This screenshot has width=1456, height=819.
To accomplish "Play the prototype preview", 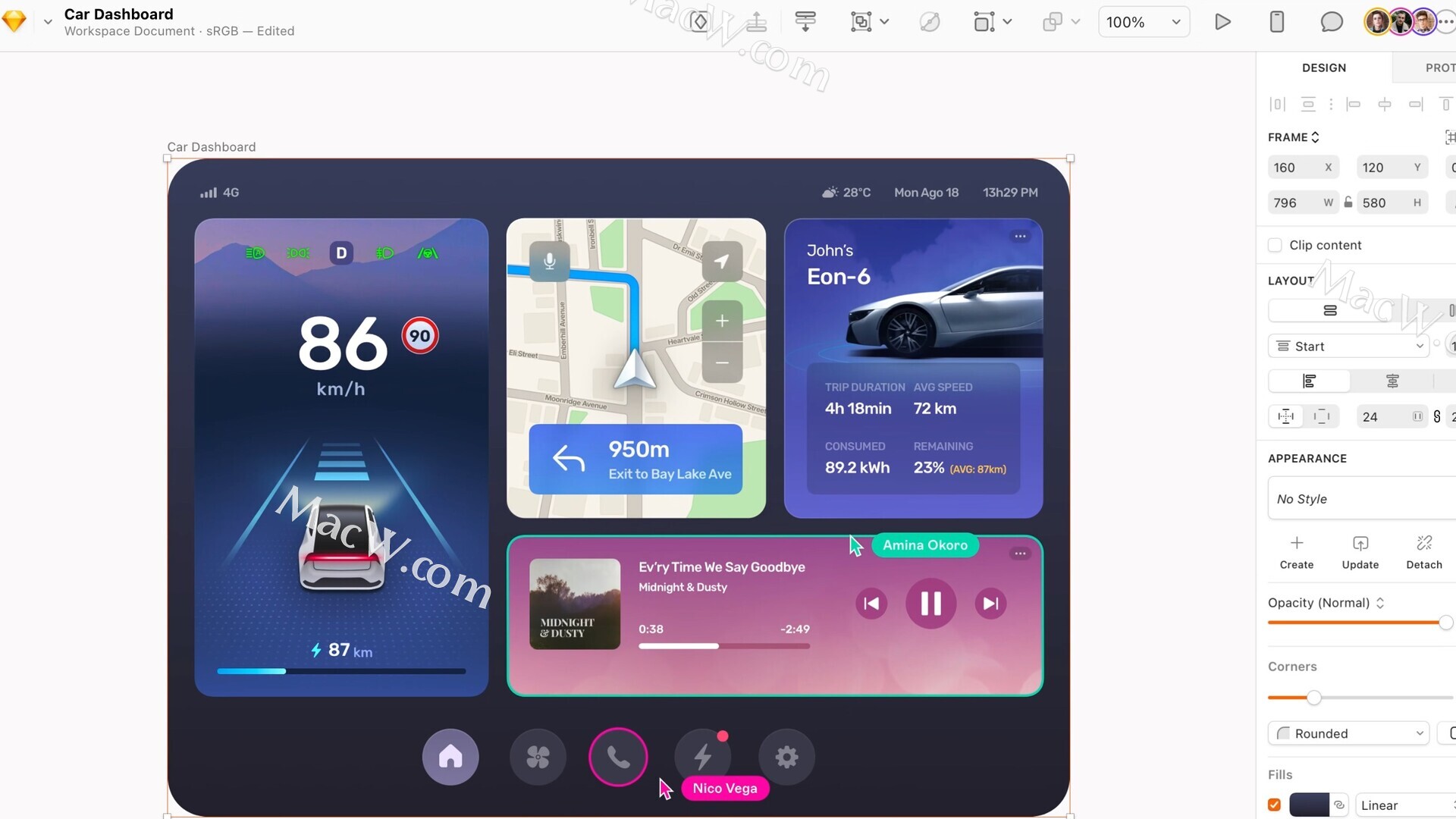I will coord(1222,22).
